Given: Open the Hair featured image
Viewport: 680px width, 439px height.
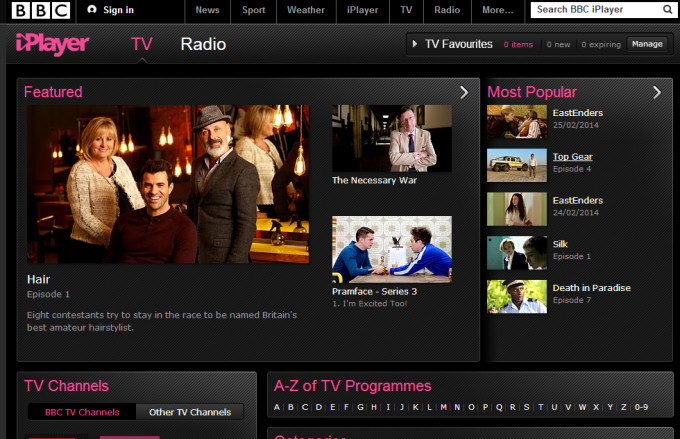Looking at the screenshot, I should [x=168, y=184].
